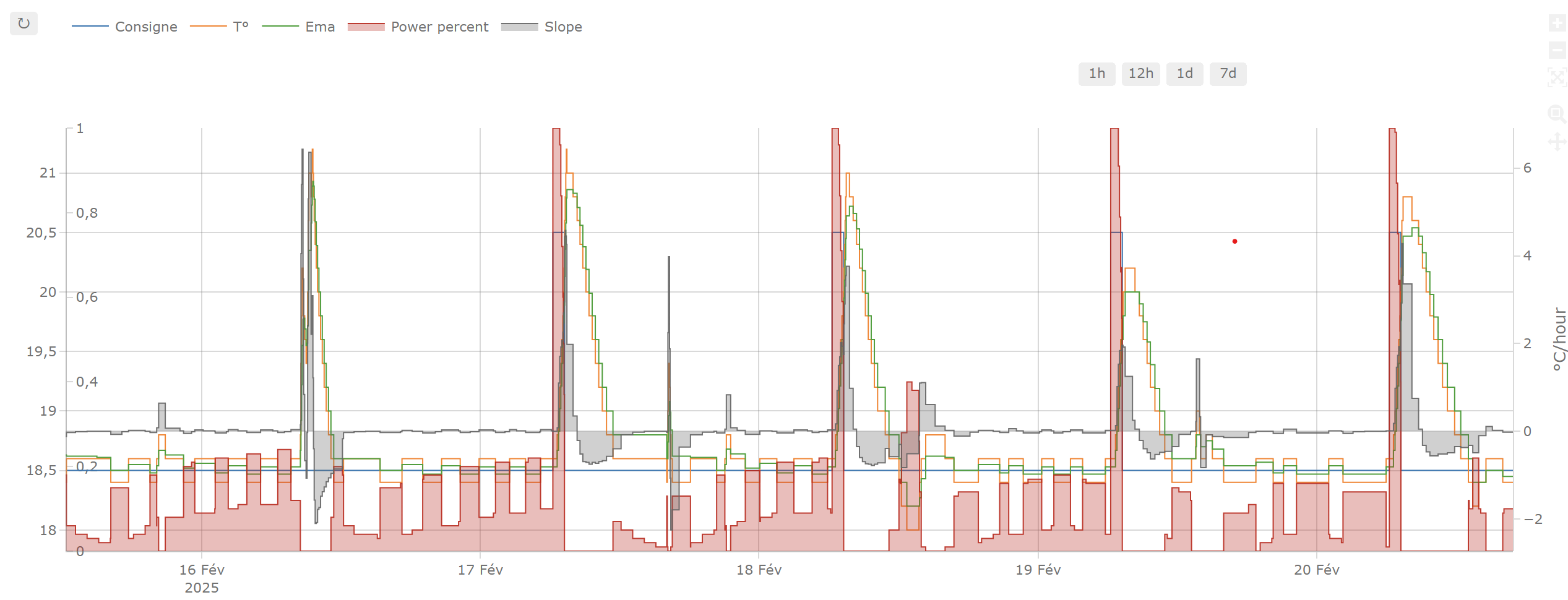The width and height of the screenshot is (1568, 600).
Task: Toggle Slope series in legend
Action: coord(562,27)
